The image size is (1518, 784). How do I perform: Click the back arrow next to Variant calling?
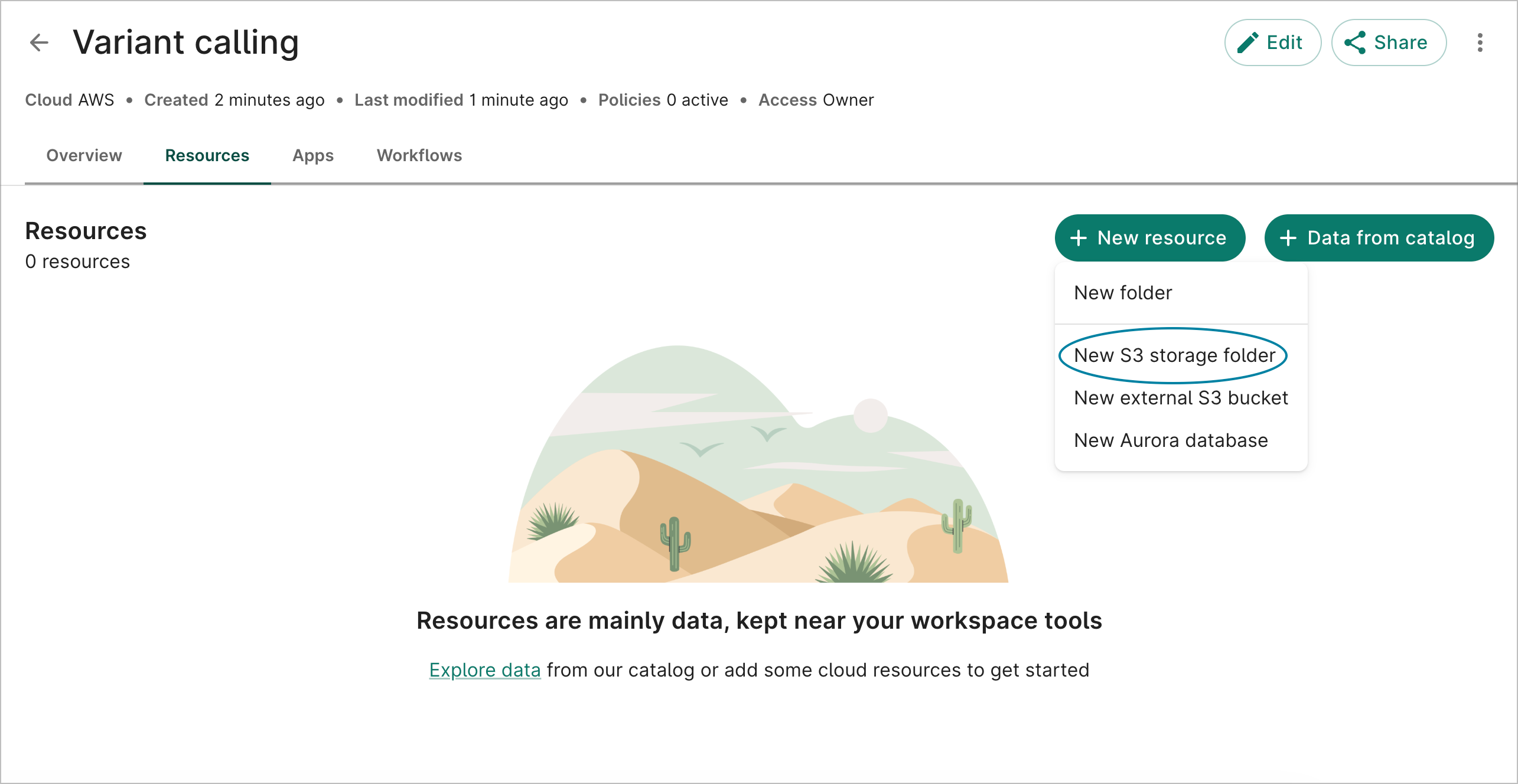(39, 42)
